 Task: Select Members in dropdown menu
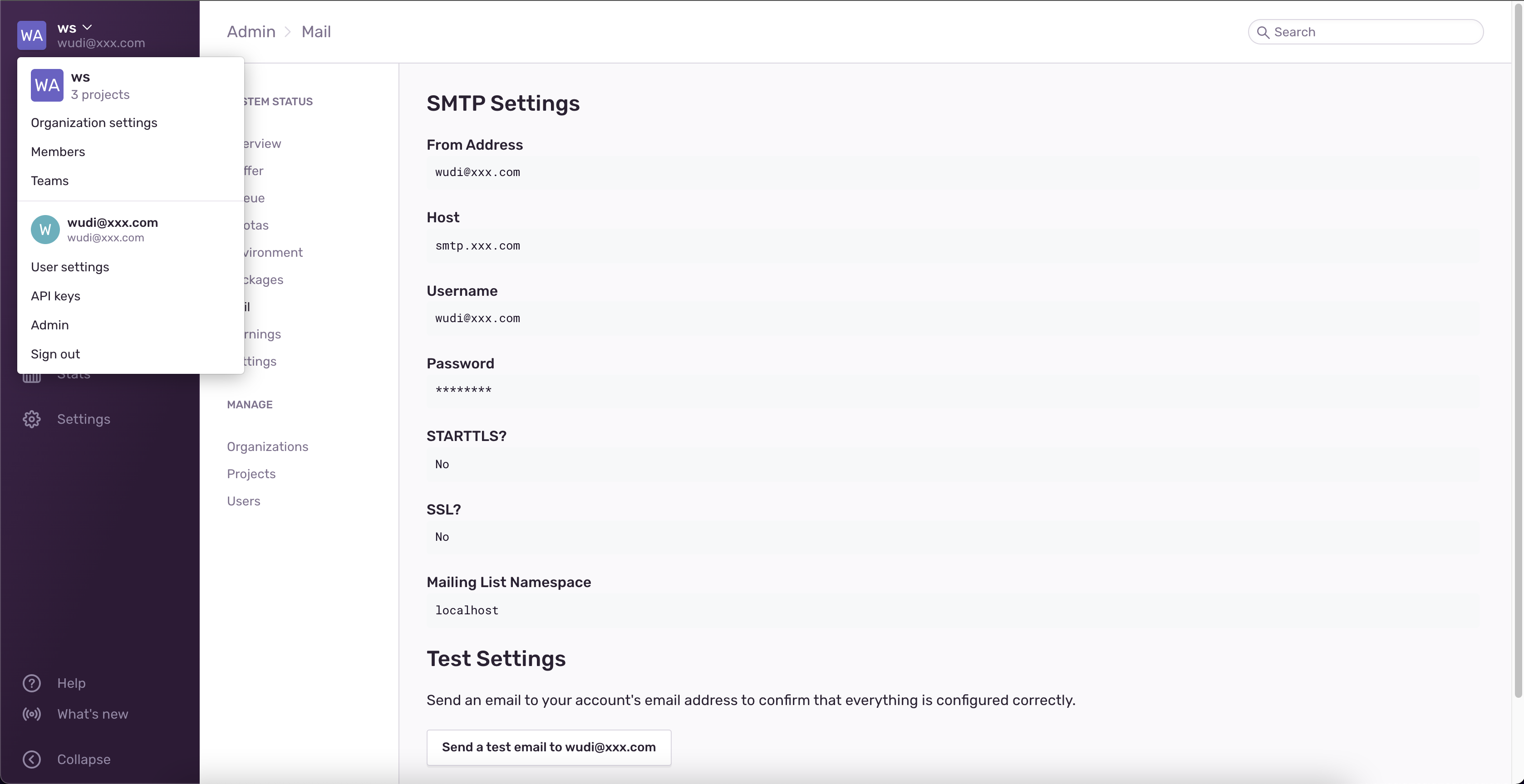[58, 152]
